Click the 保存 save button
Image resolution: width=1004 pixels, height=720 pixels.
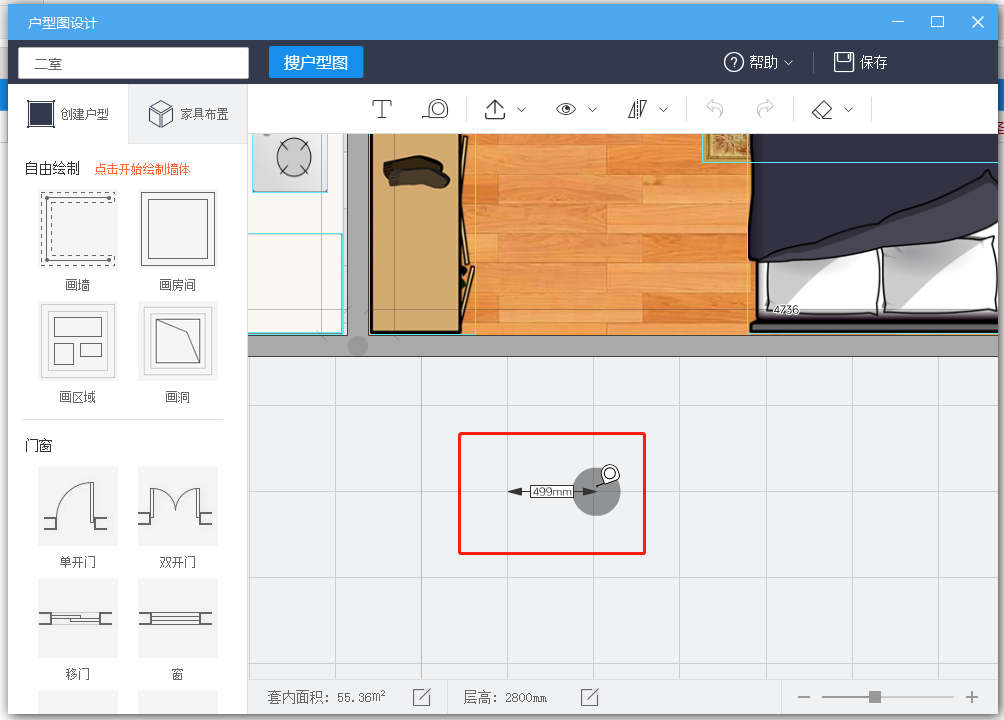[x=861, y=62]
